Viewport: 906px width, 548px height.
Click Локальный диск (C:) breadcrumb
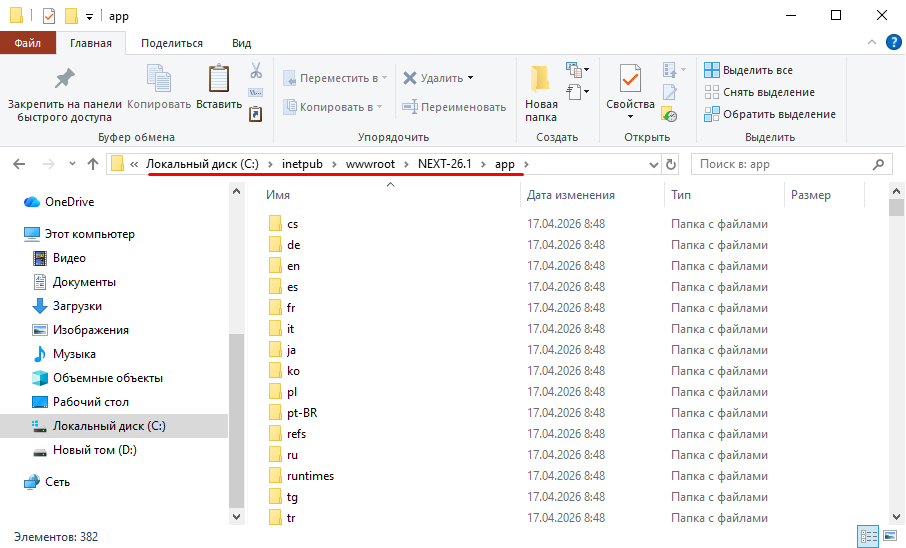click(x=202, y=164)
